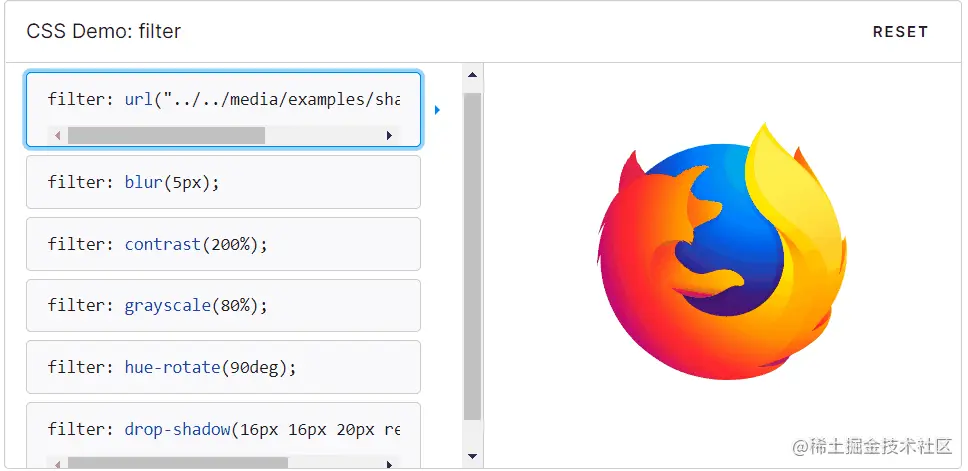This screenshot has width=968, height=471.
Task: Choose the contrast(200%) filter example
Action: tap(223, 244)
